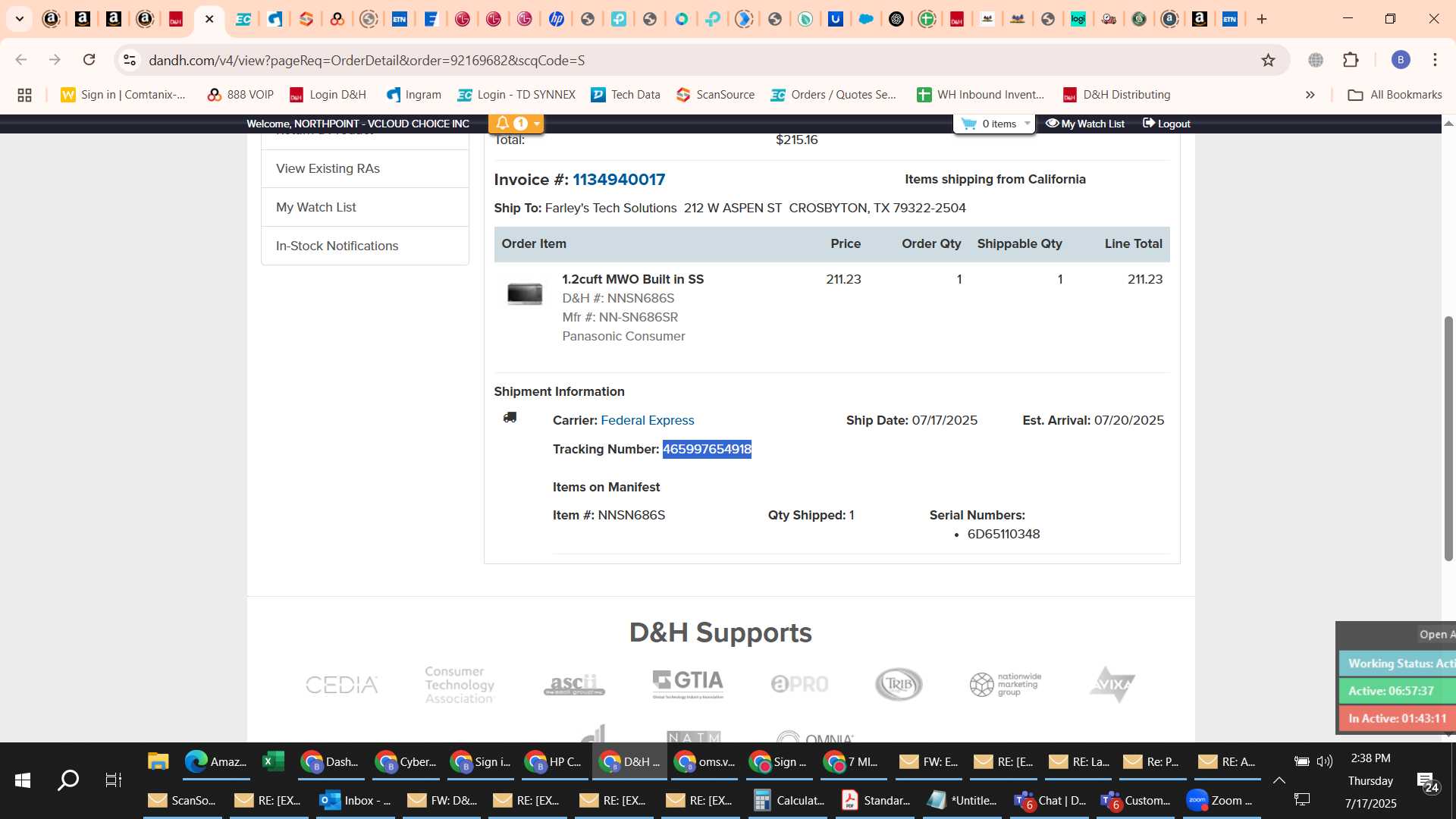The width and height of the screenshot is (1456, 819).
Task: Open the Edge Amazon taskbar window
Action: pyautogui.click(x=216, y=761)
